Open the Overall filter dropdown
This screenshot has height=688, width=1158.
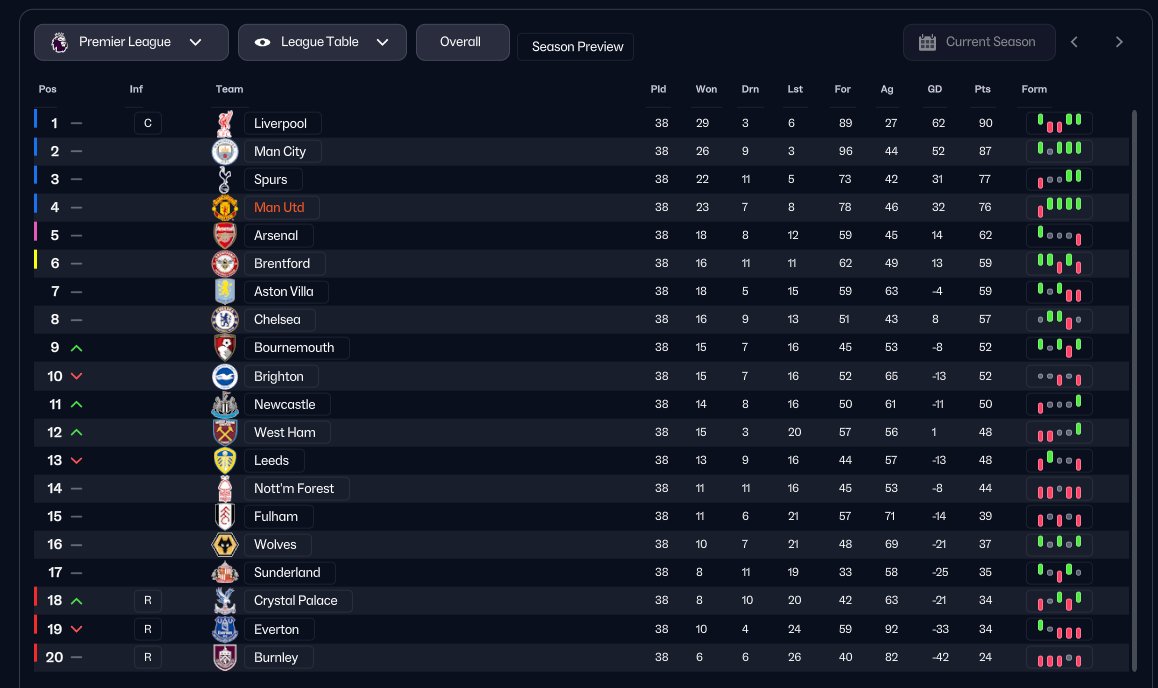(x=462, y=42)
